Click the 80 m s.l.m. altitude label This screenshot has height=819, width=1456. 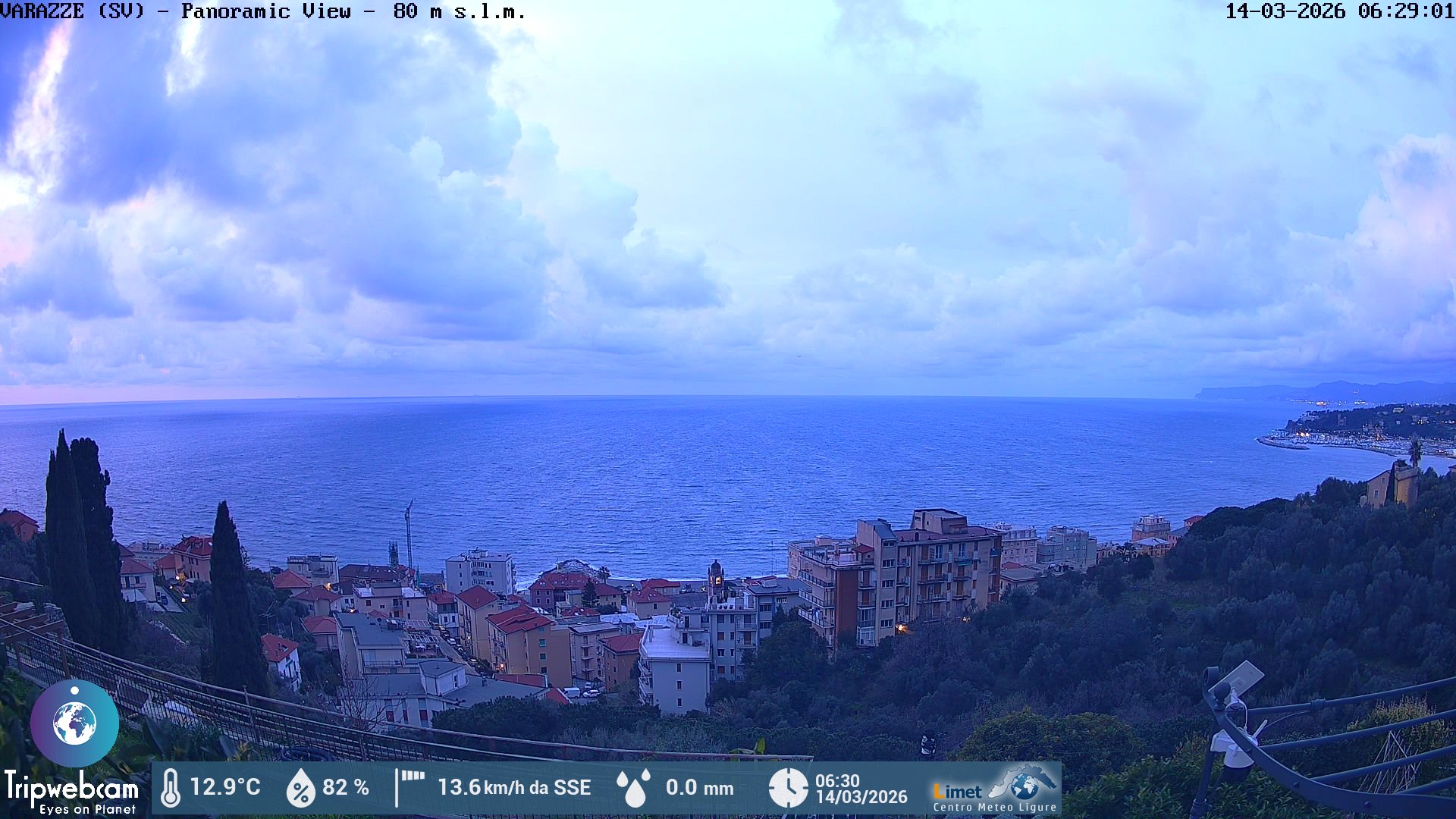(x=459, y=11)
